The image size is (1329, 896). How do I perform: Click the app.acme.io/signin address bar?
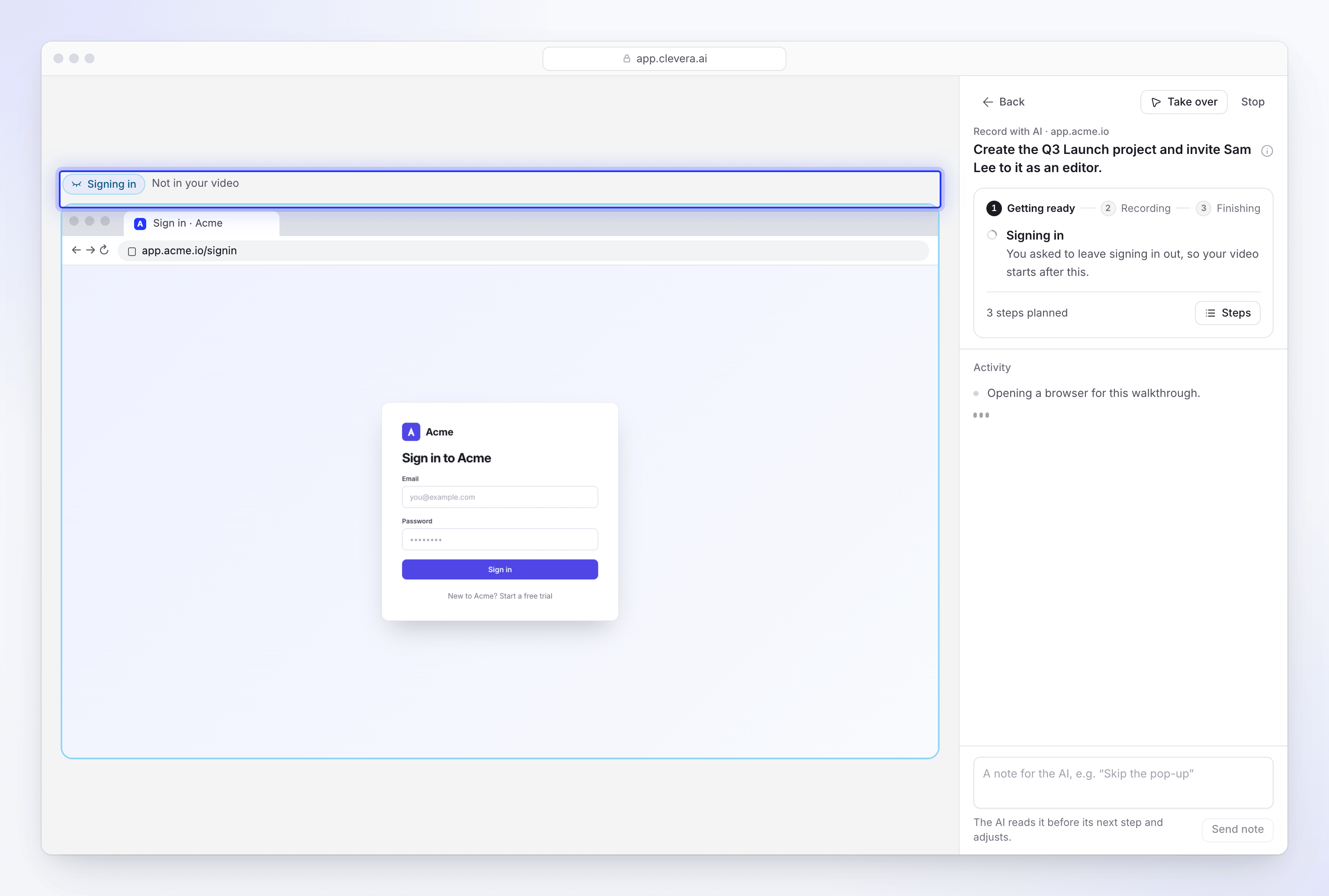click(523, 251)
